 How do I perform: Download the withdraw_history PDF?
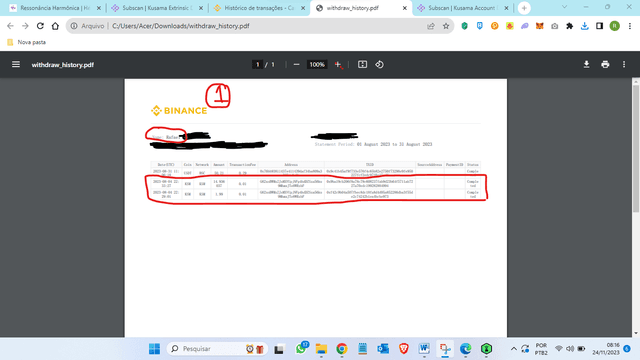point(587,64)
